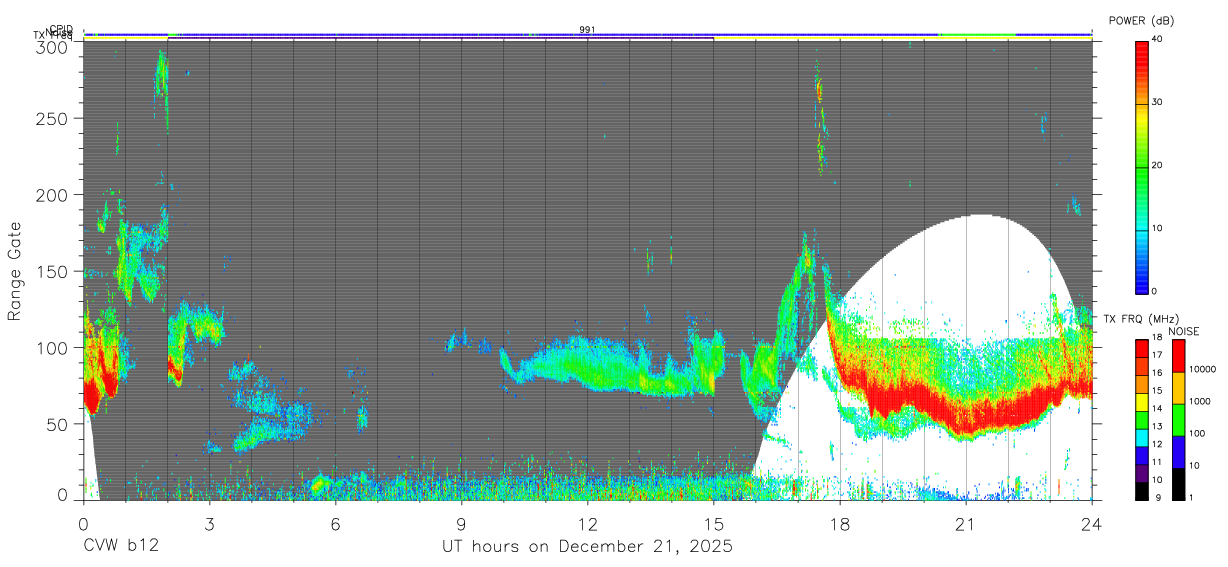Click the 40 label on POWER colorbar
This screenshot has width=1228, height=567.
coord(1159,39)
